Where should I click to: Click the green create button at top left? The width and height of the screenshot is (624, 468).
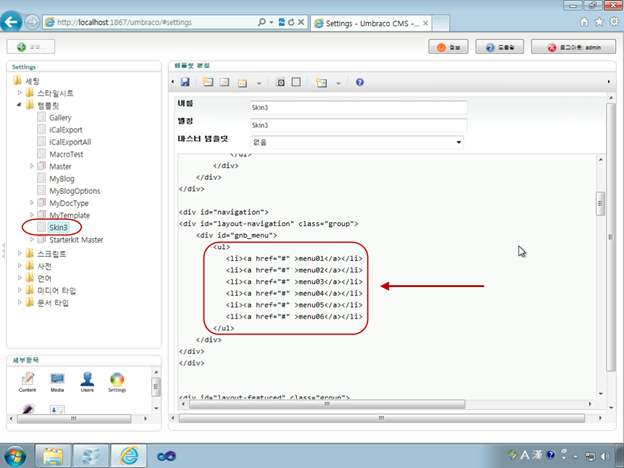pyautogui.click(x=31, y=47)
